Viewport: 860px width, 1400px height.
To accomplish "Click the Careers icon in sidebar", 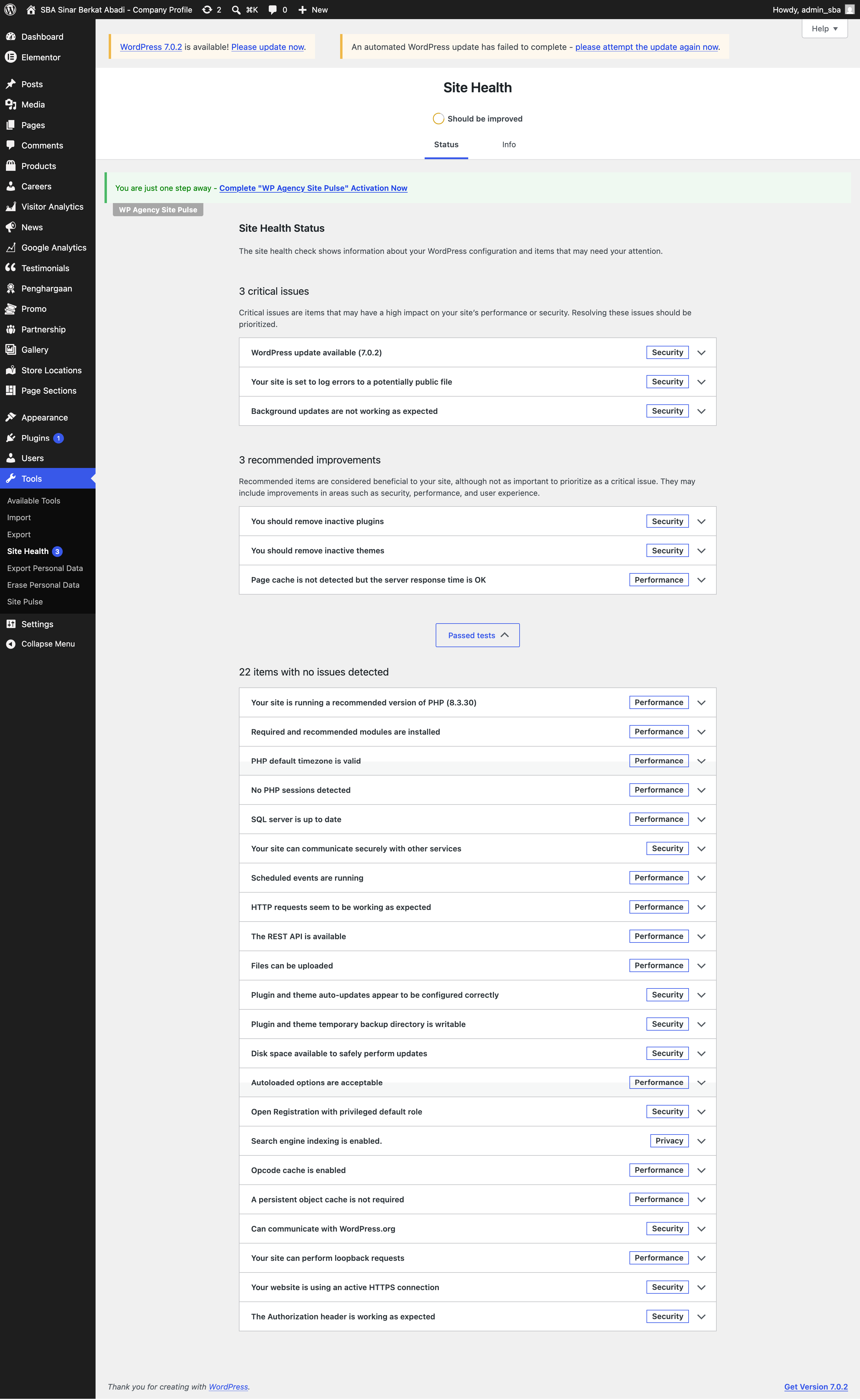I will [x=11, y=187].
